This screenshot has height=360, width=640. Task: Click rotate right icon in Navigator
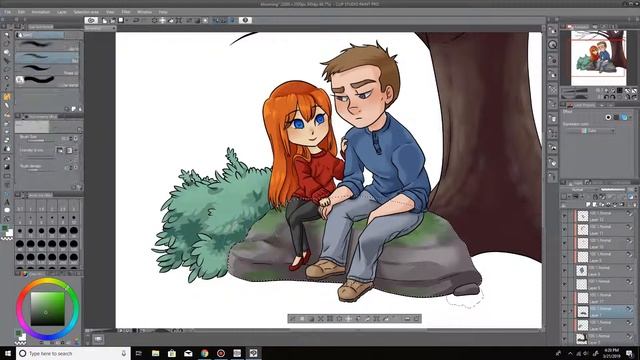613,97
